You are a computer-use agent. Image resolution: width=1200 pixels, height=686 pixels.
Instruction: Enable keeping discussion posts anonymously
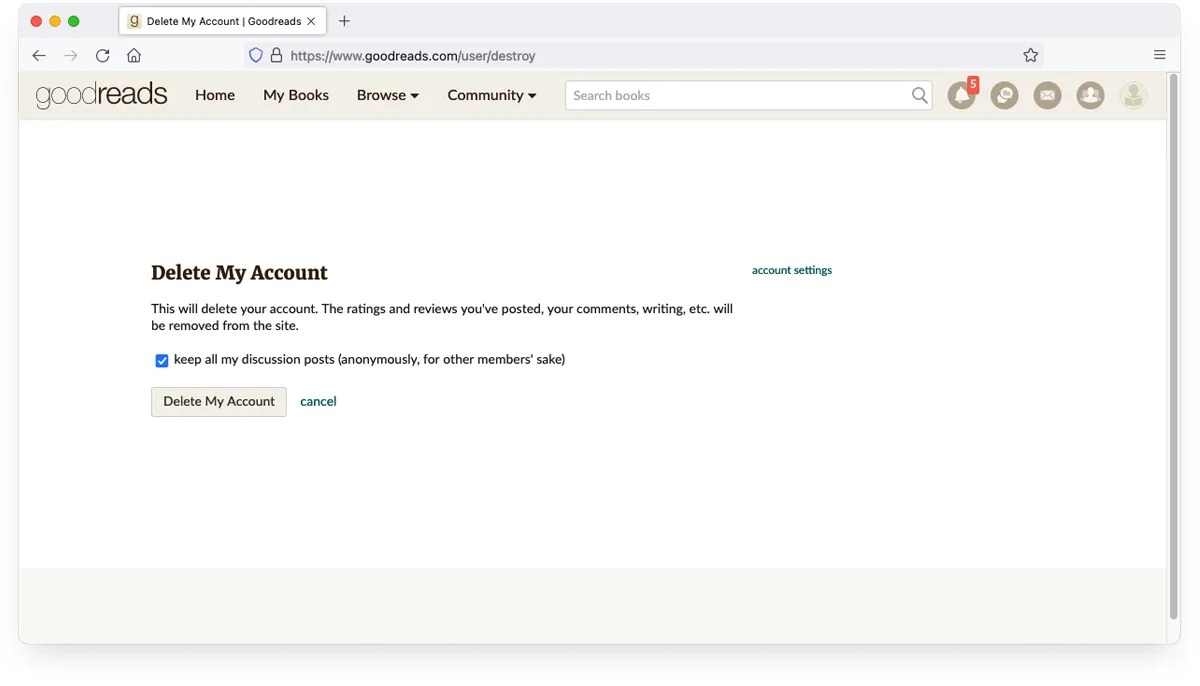[161, 360]
